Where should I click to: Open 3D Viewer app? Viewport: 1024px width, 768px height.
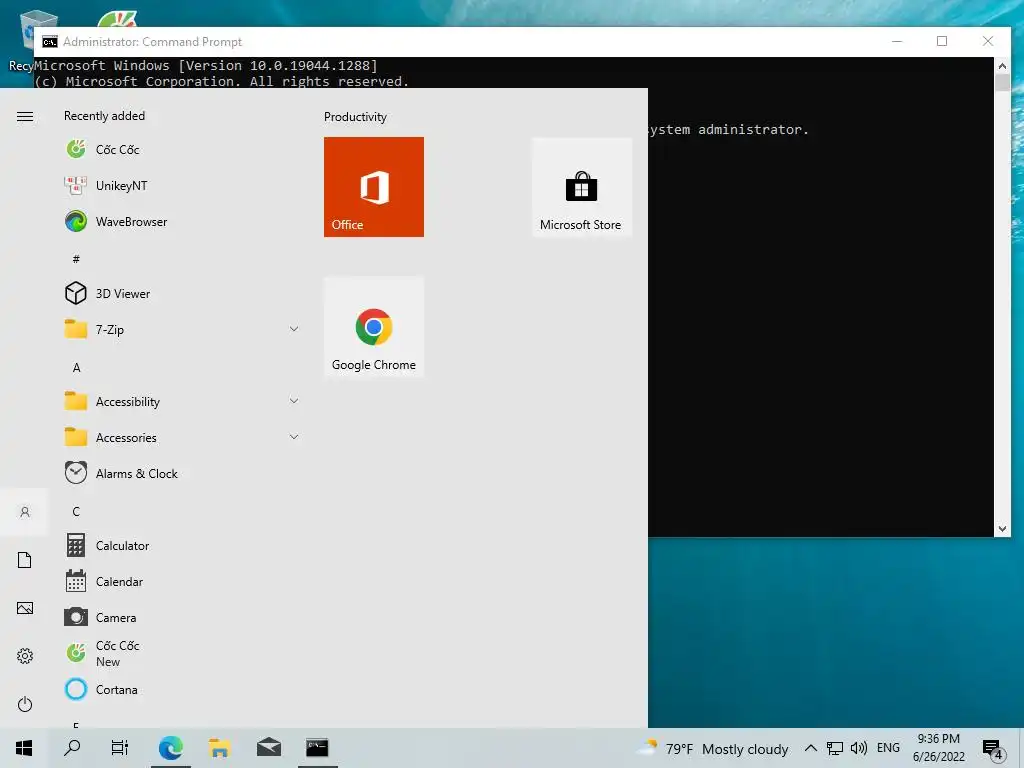point(183,293)
